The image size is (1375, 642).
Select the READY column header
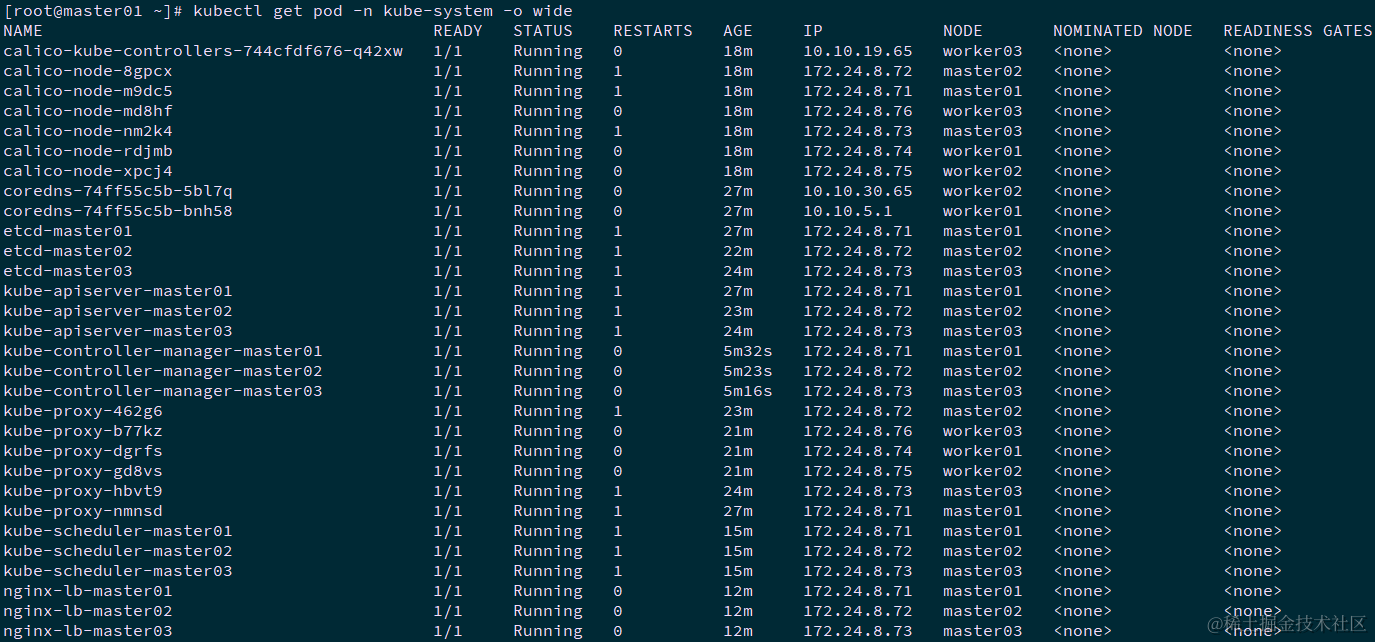pyautogui.click(x=458, y=31)
